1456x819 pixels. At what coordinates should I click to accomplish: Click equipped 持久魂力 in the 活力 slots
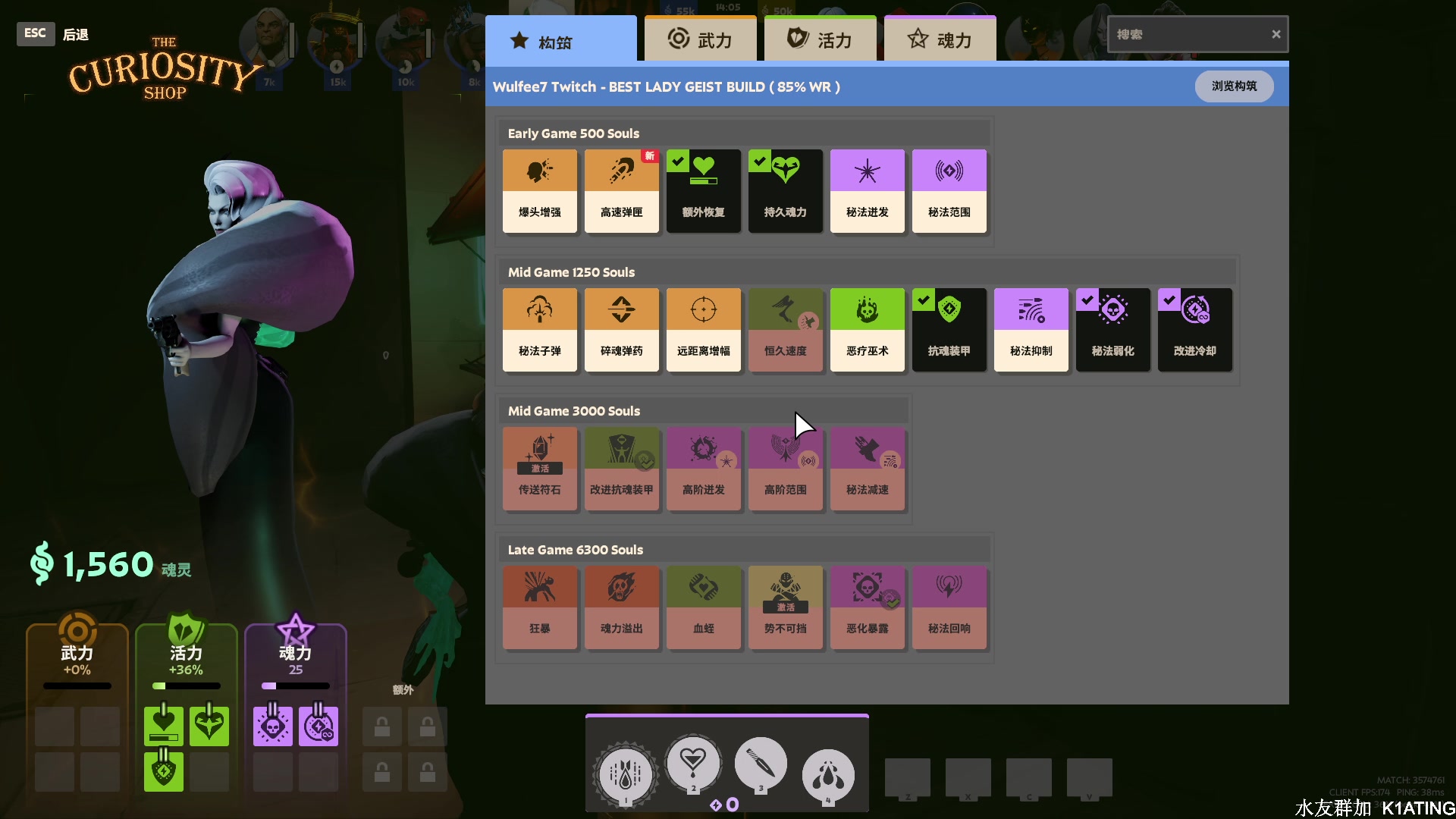pos(209,726)
